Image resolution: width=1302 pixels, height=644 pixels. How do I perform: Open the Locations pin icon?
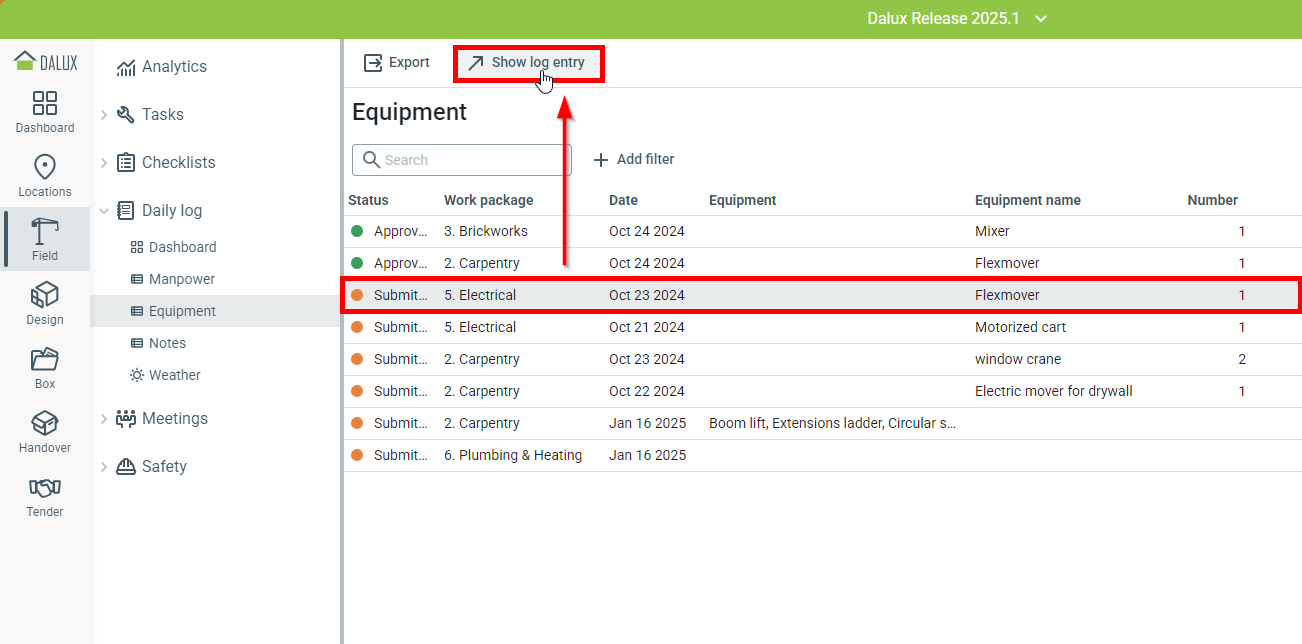tap(45, 168)
